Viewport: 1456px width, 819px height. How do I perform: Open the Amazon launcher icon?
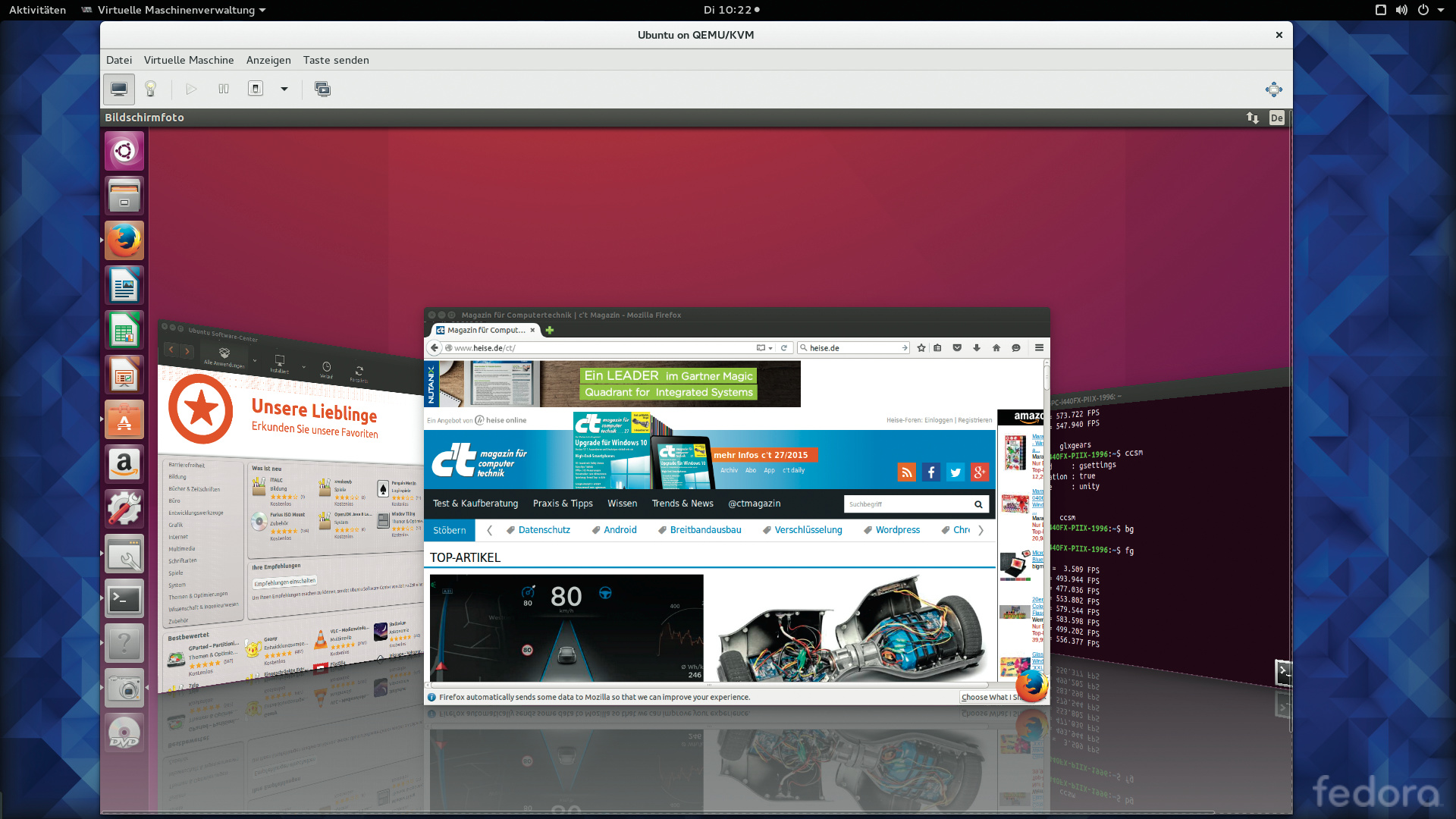click(124, 464)
